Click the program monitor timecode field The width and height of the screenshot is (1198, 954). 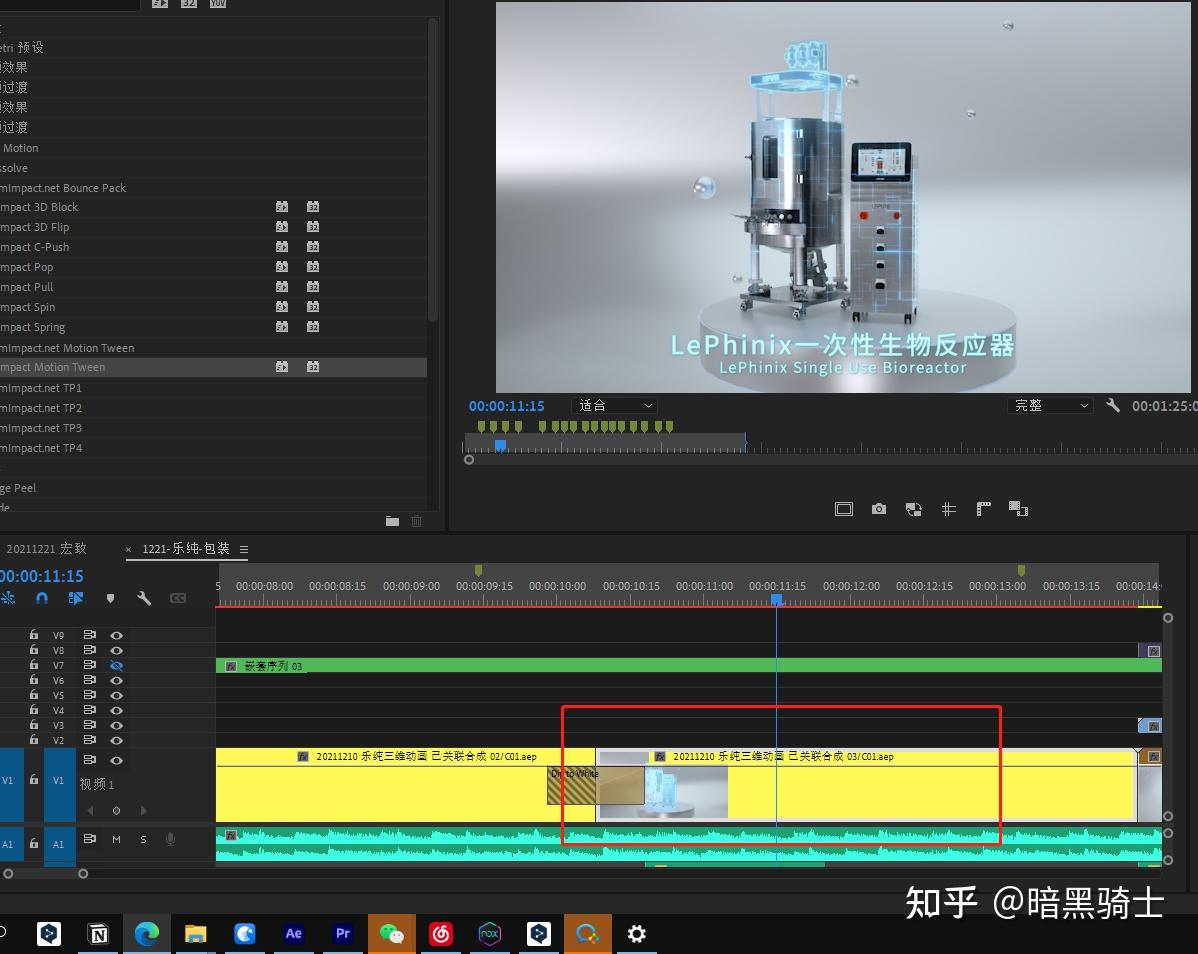coord(507,406)
